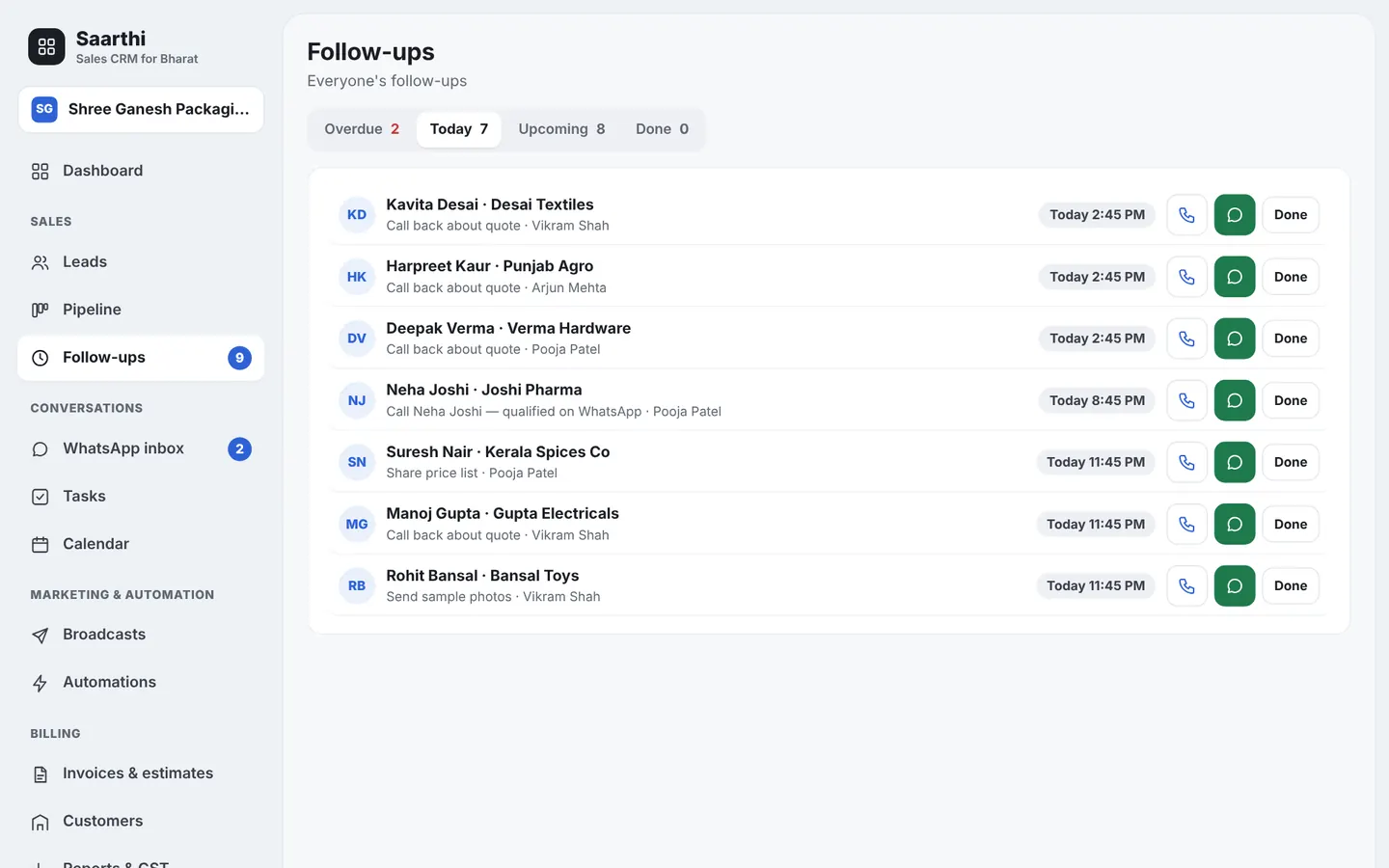Open WhatsApp chat for Kavita Desai

1235,215
